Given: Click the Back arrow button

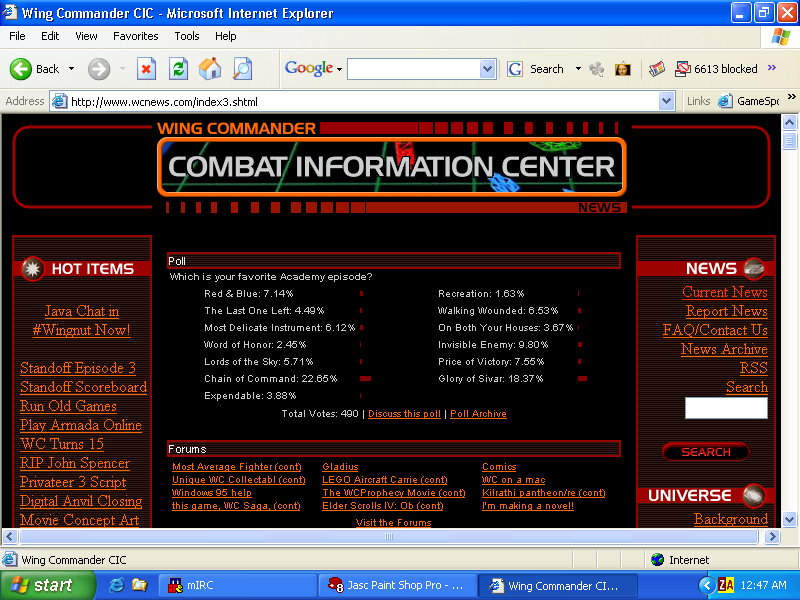Looking at the screenshot, I should (35, 69).
